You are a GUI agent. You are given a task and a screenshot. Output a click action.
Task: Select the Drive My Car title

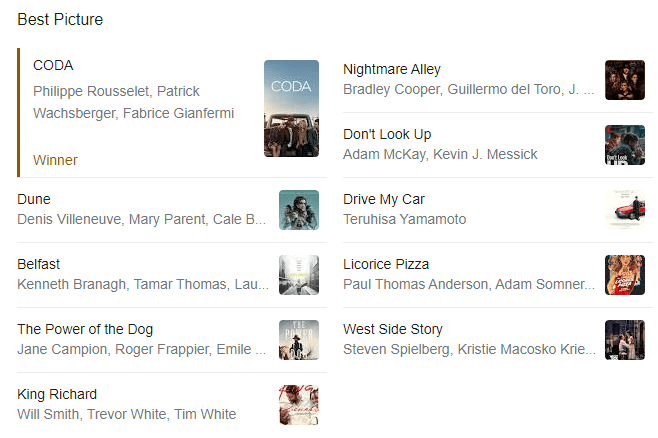pyautogui.click(x=383, y=199)
